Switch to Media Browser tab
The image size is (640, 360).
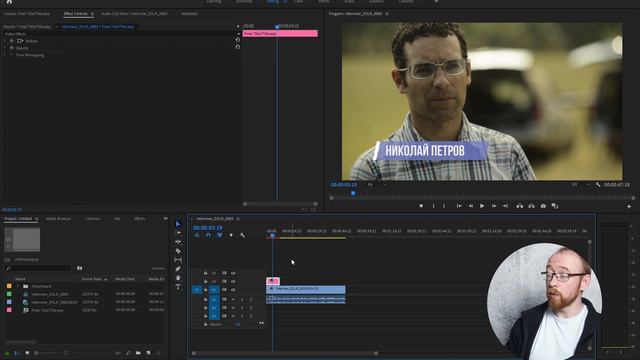click(x=58, y=219)
